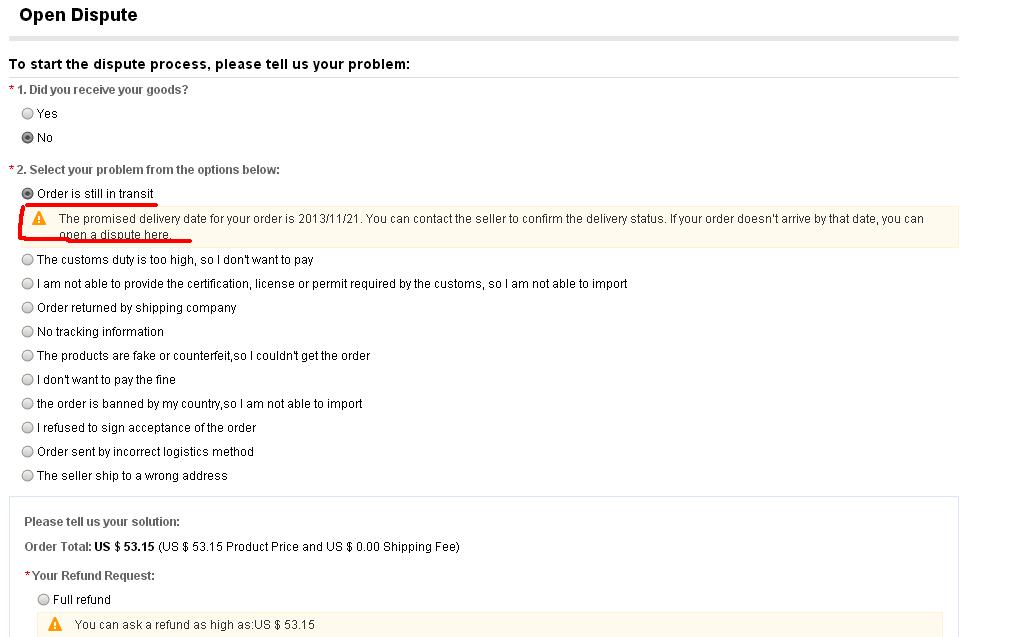Screen dimensions: 1009x637
Task: Choose 'Order returned by shipping company'
Action: point(27,308)
